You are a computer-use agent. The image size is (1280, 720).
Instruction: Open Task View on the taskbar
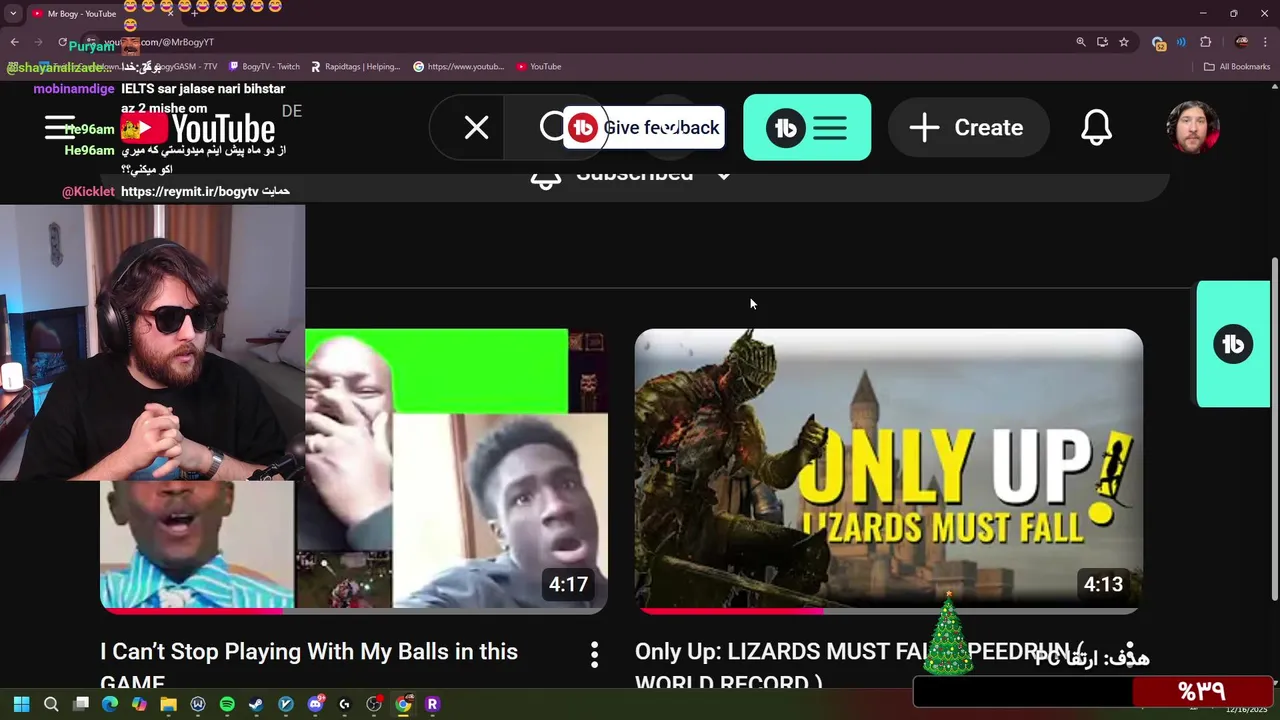(x=81, y=704)
